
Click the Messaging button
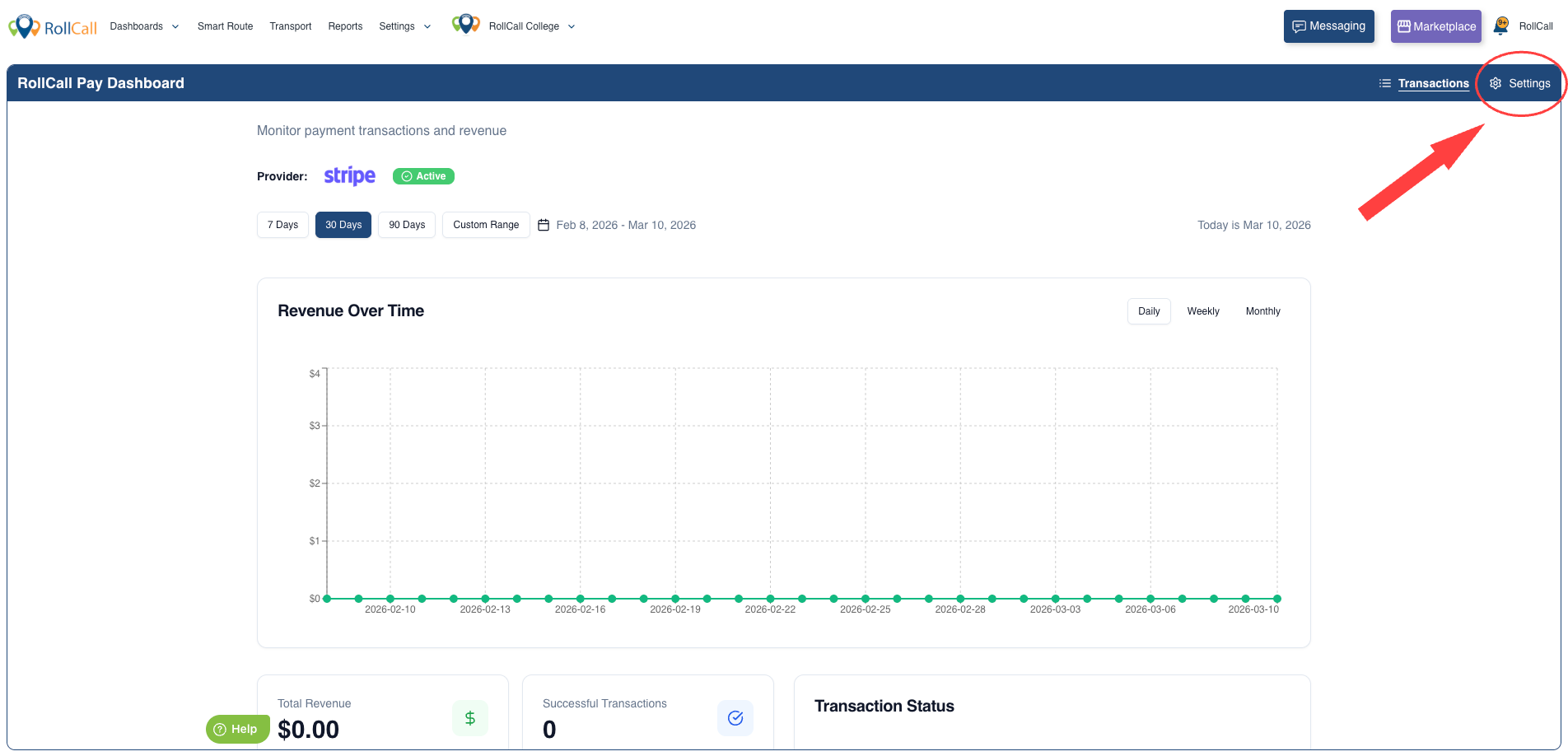pyautogui.click(x=1328, y=26)
